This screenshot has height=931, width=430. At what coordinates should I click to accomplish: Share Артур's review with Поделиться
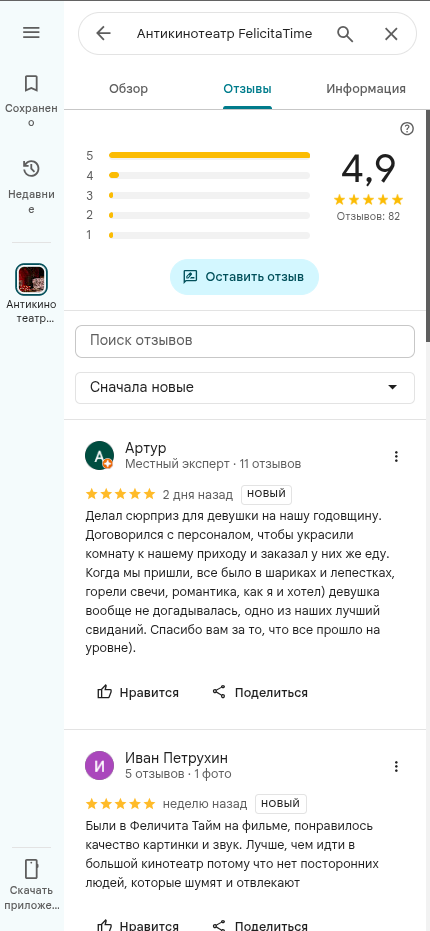tap(260, 692)
